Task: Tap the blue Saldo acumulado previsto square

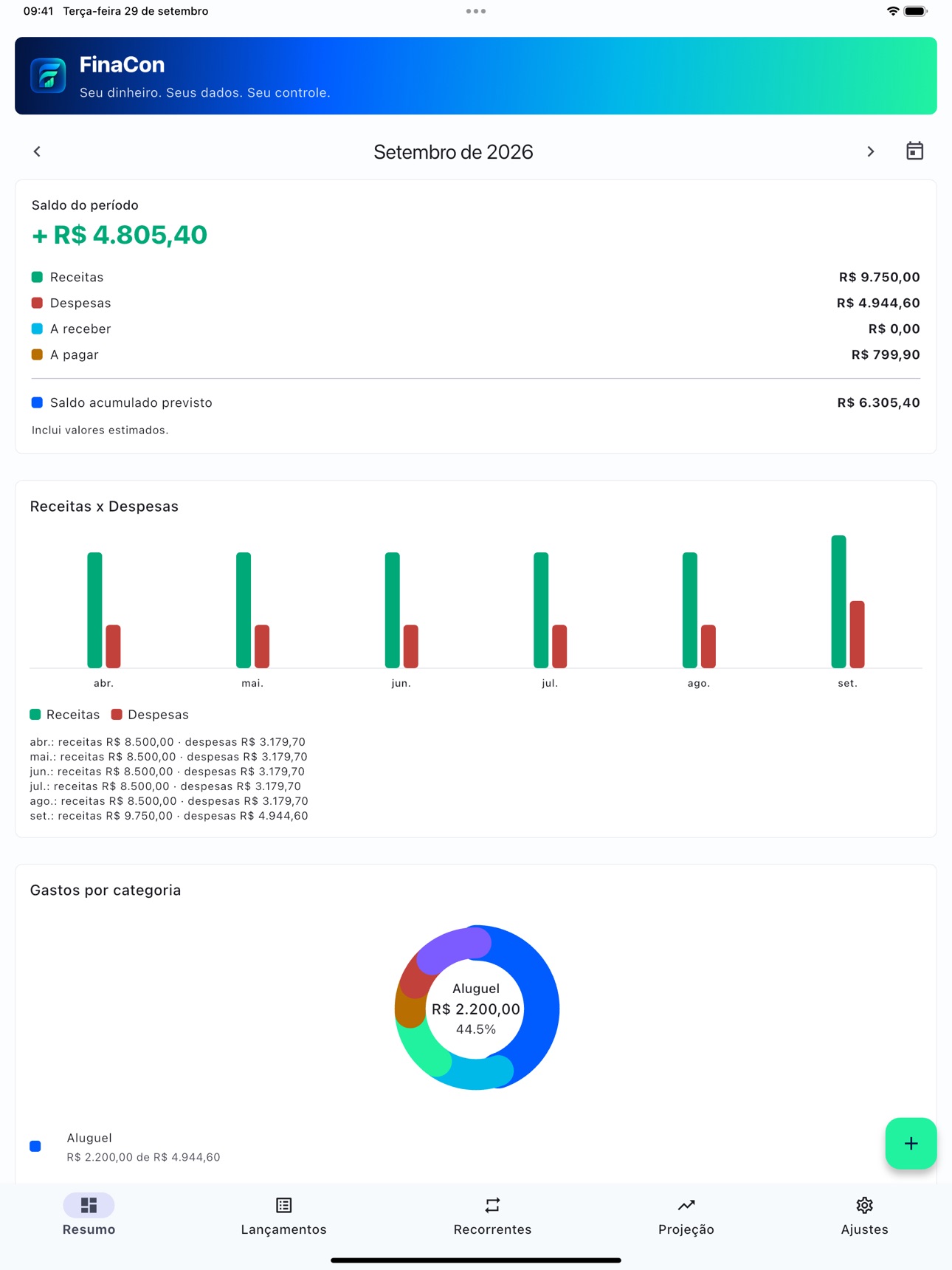Action: [37, 402]
